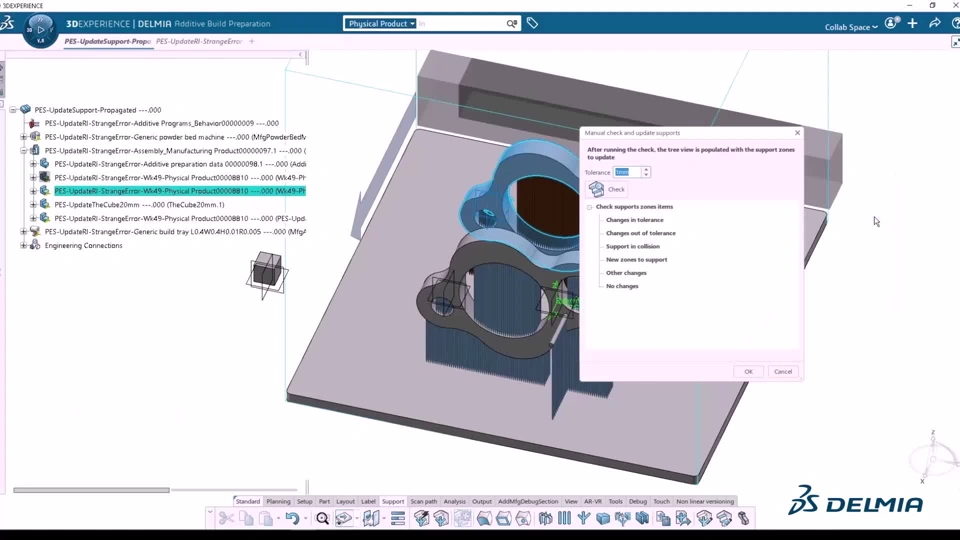Click the Undo arrow icon

click(292, 519)
